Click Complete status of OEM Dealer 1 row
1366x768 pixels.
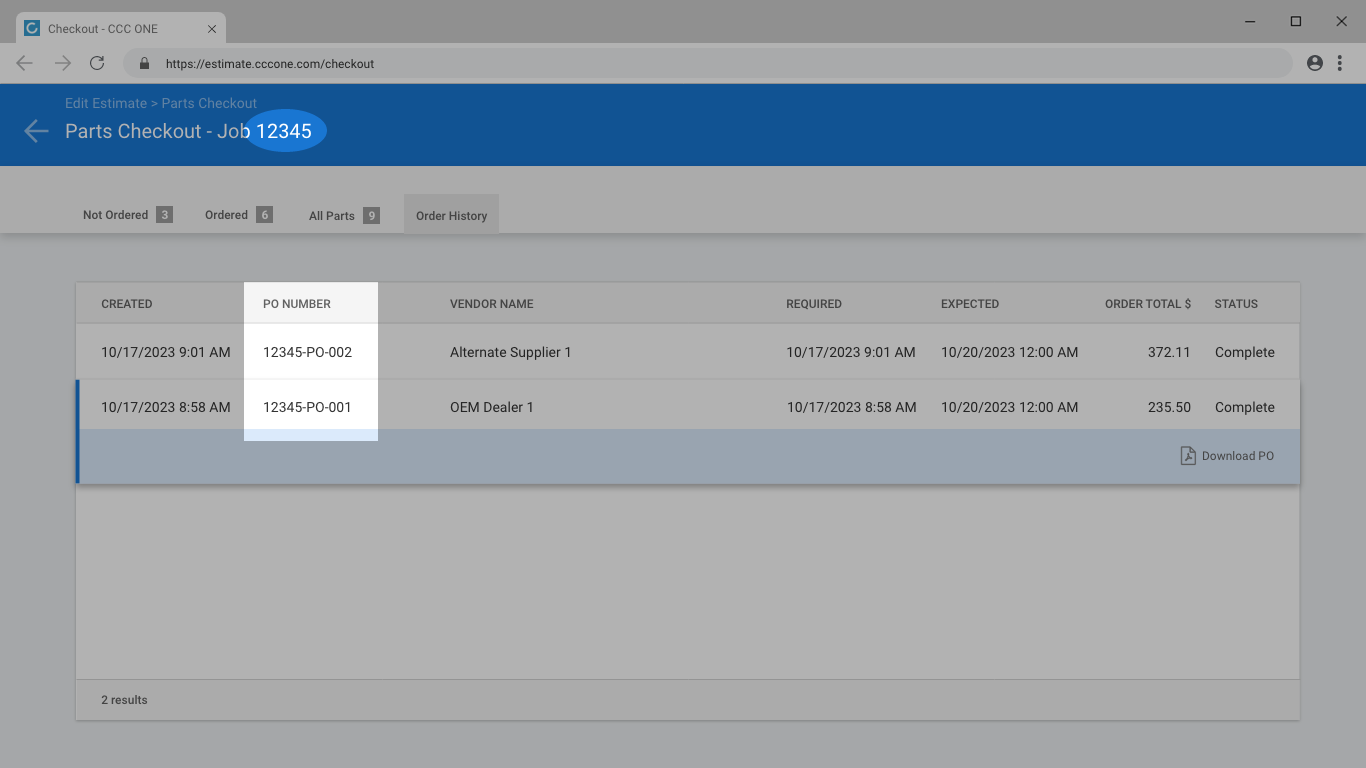tap(1245, 407)
